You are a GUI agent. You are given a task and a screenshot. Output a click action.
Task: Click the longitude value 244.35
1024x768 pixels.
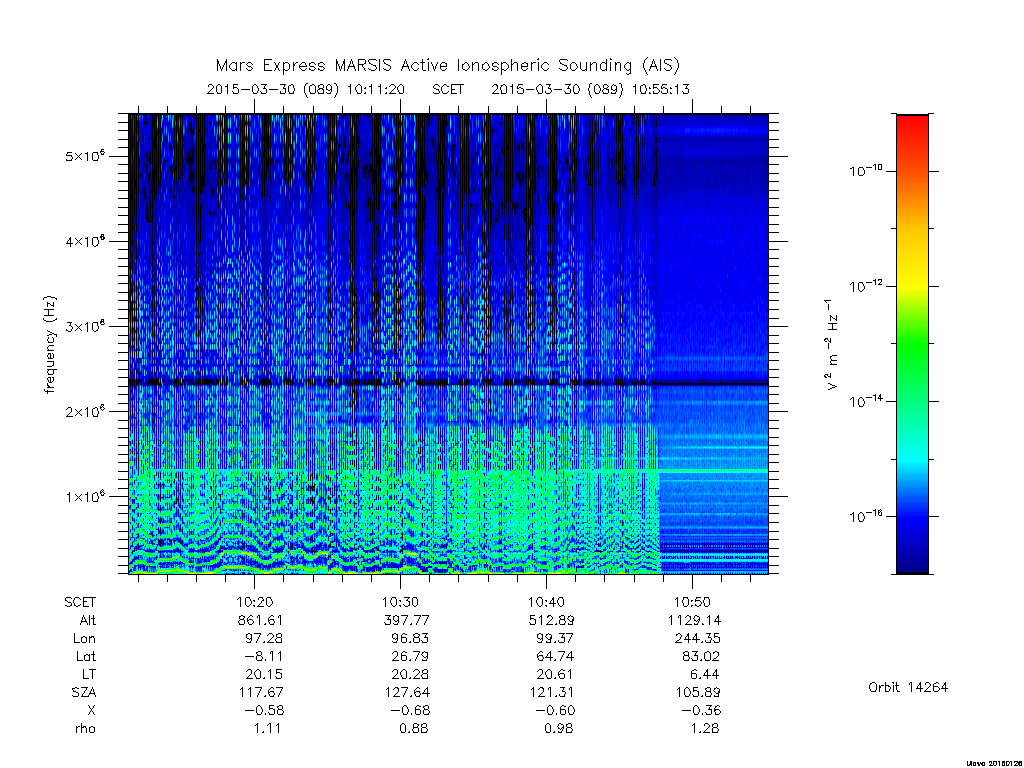point(697,638)
